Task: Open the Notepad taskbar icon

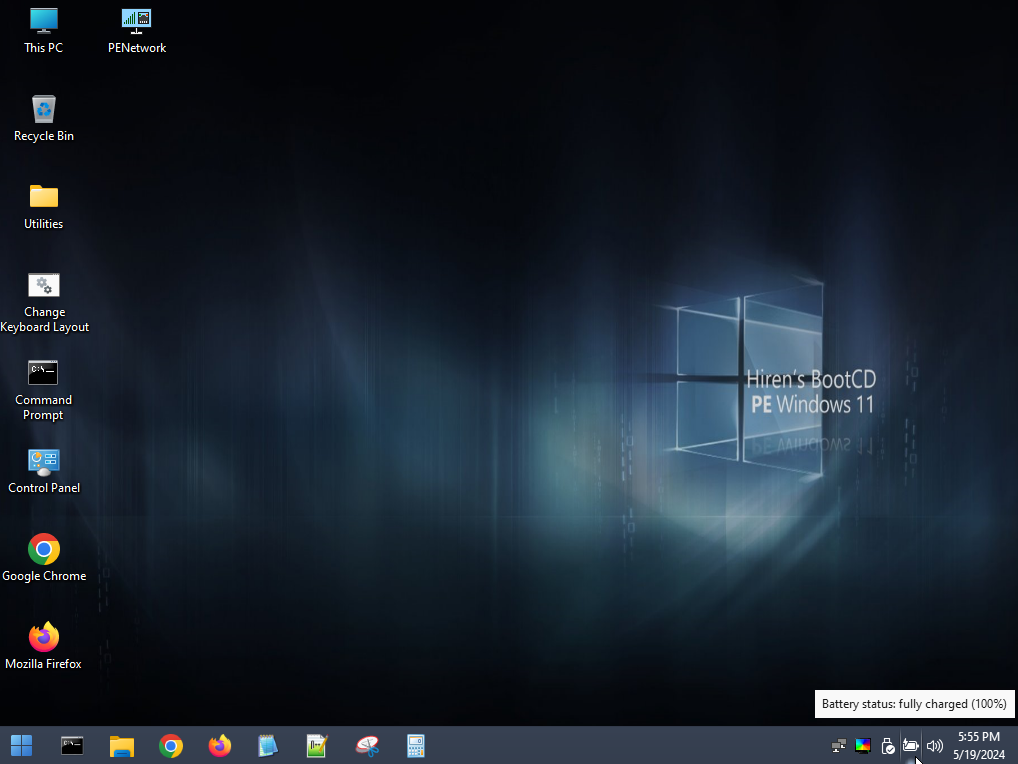Action: coord(267,746)
